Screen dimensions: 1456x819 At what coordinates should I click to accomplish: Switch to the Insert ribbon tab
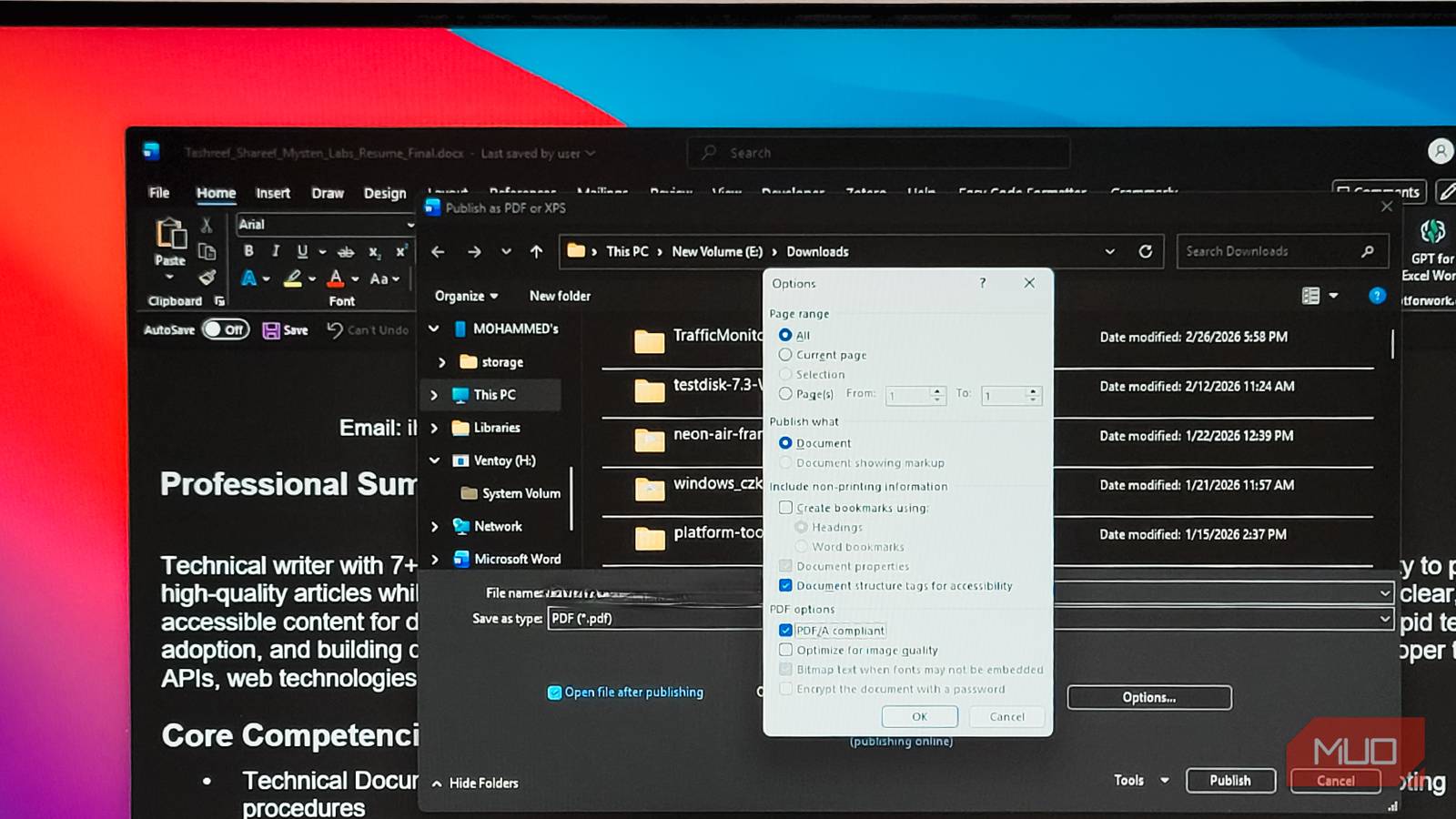tap(273, 193)
